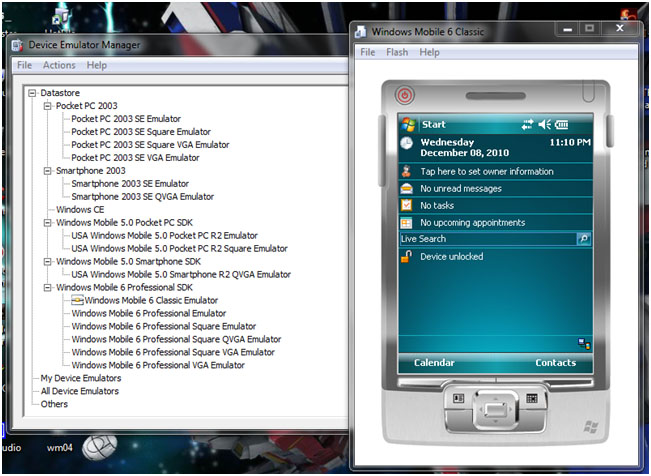Select All Device Emulators node
Image resolution: width=651 pixels, height=476 pixels.
pyautogui.click(x=79, y=391)
